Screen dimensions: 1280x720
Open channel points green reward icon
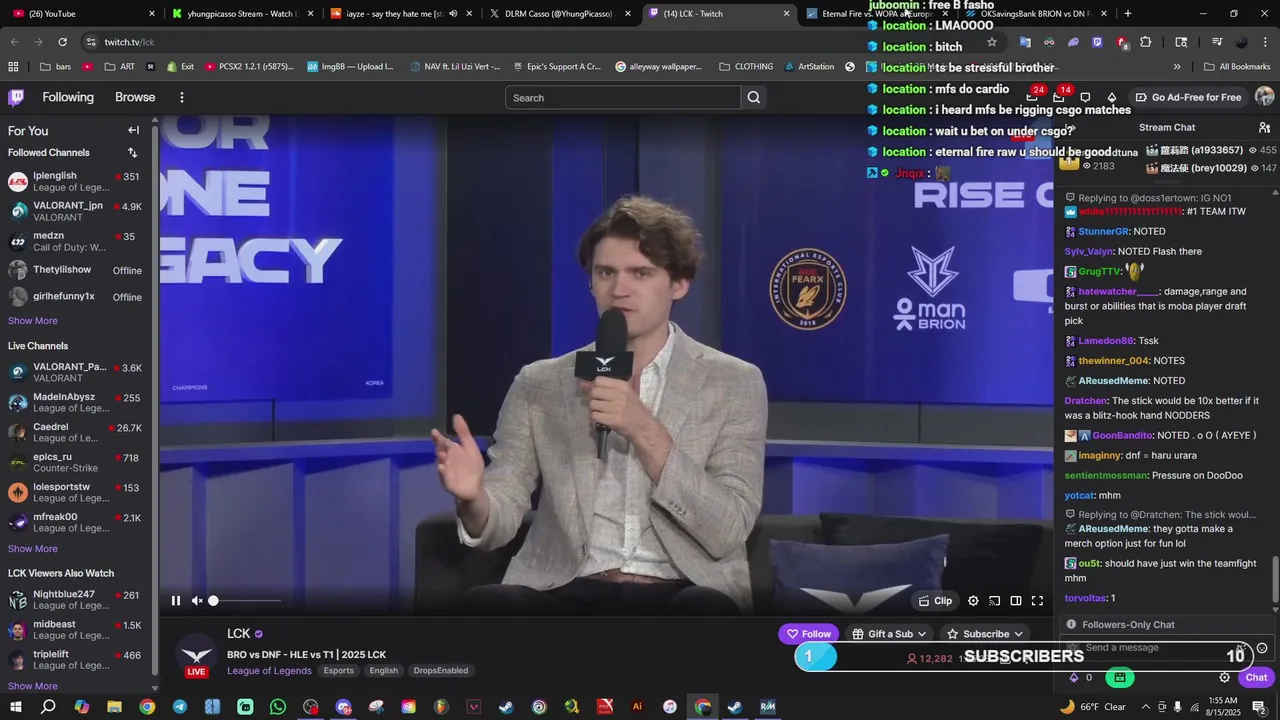click(1120, 678)
